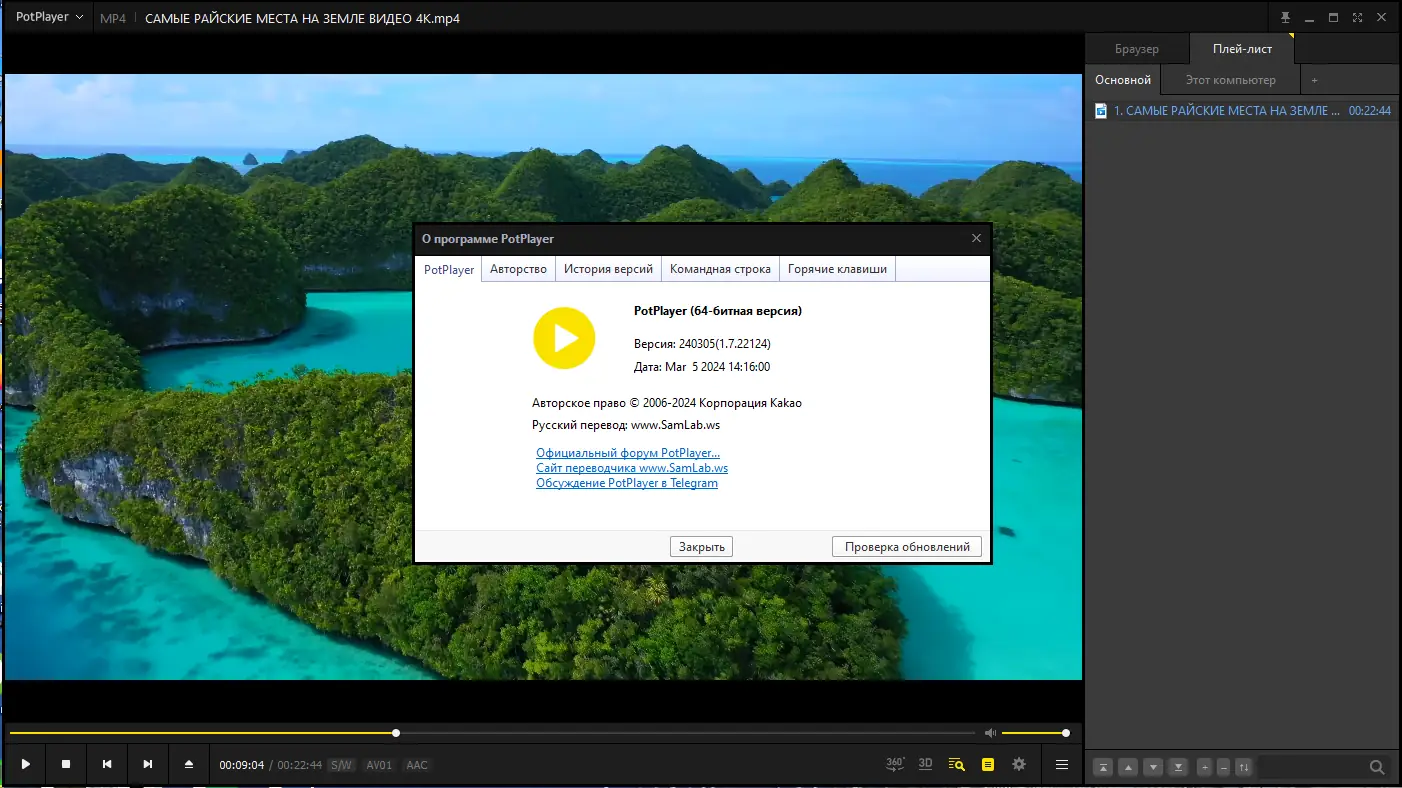The width and height of the screenshot is (1402, 788).
Task: Jump to the previous track
Action: coord(107,764)
